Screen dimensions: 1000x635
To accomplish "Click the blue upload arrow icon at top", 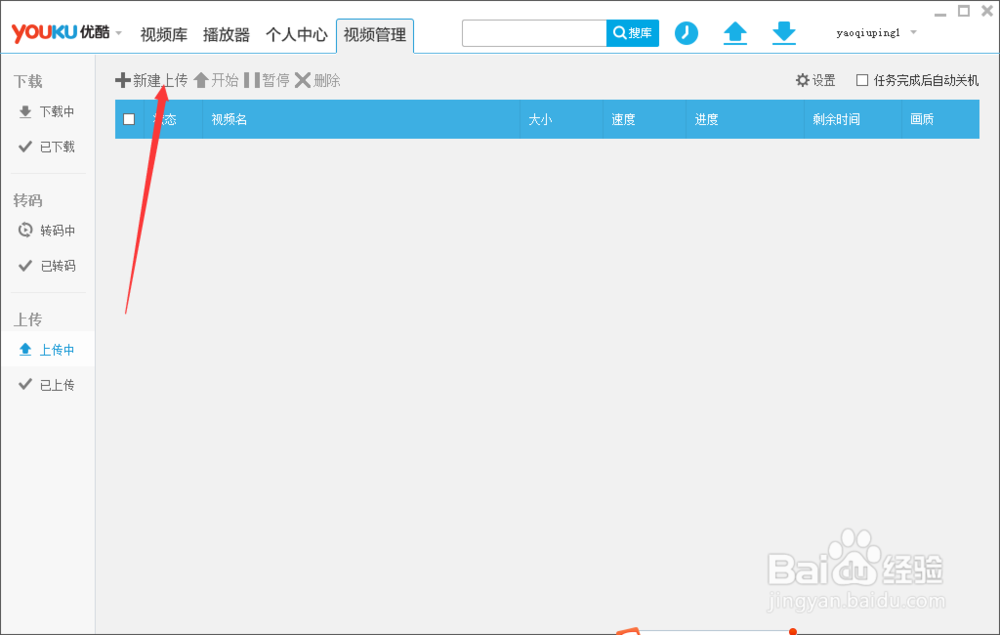I will [735, 32].
